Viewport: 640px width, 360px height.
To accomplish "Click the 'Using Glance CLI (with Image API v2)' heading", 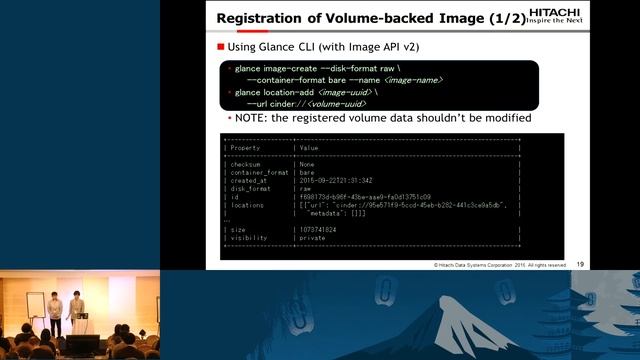I will (323, 47).
